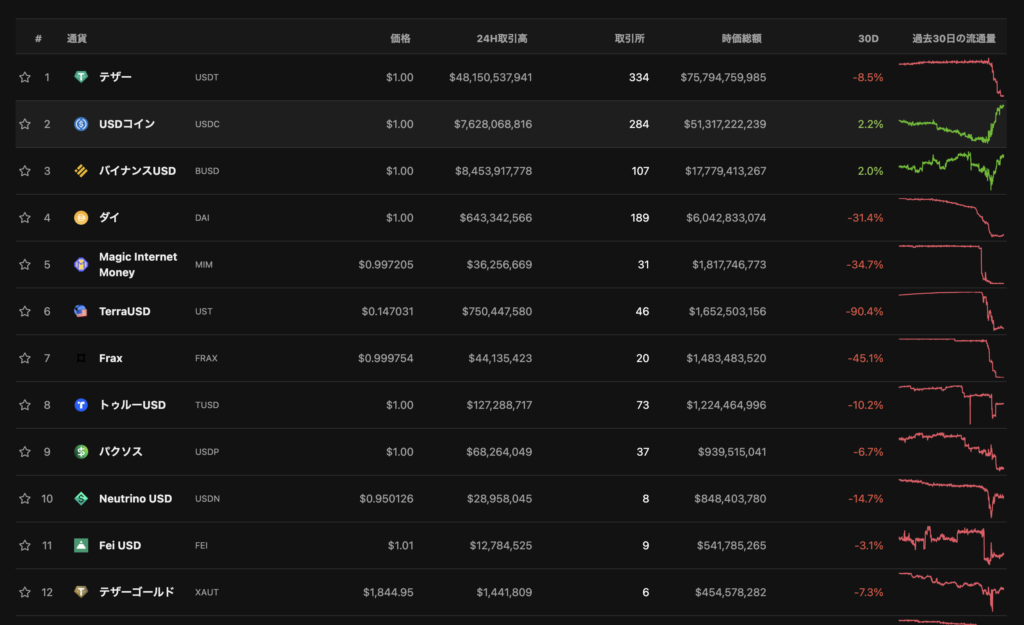Viewport: 1024px width, 625px height.
Task: Click the USD Coin logo icon
Action: click(81, 124)
